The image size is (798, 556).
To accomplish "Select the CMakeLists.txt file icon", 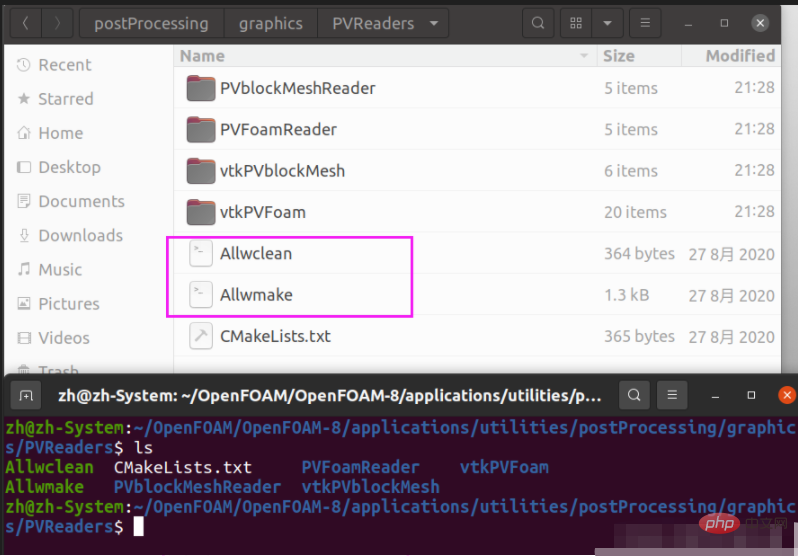I will (201, 336).
